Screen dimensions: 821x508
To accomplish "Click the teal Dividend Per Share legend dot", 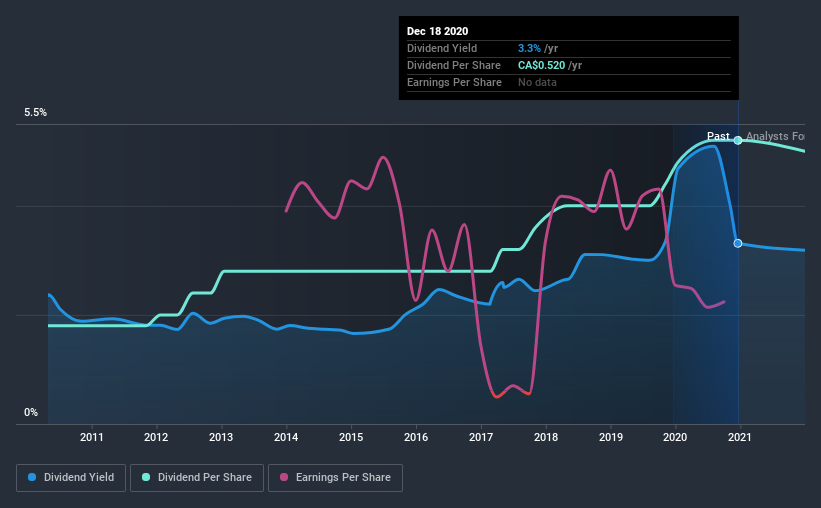I will (x=146, y=477).
